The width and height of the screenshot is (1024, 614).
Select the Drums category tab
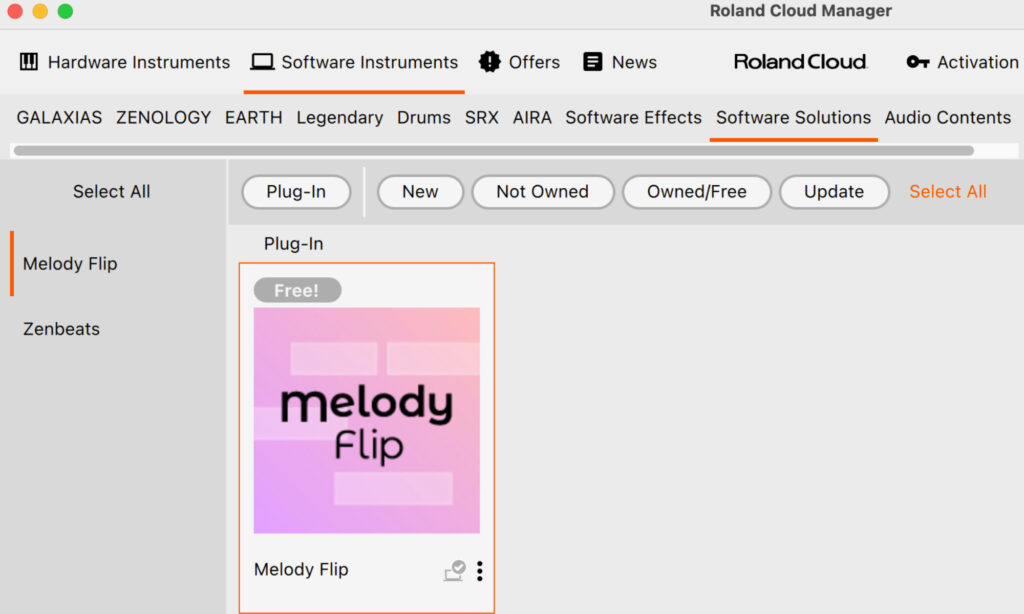[424, 118]
